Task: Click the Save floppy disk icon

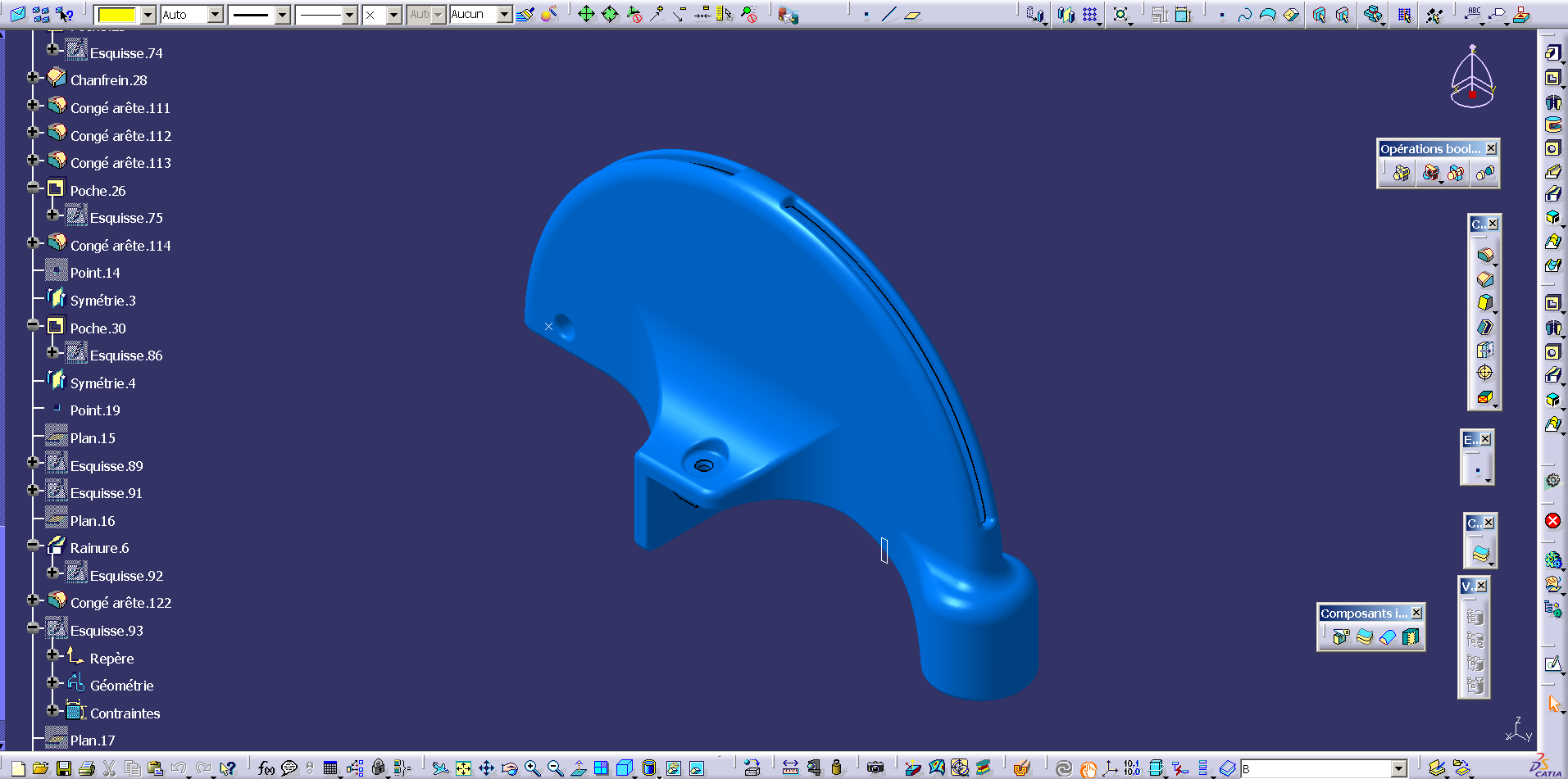Action: click(x=63, y=768)
